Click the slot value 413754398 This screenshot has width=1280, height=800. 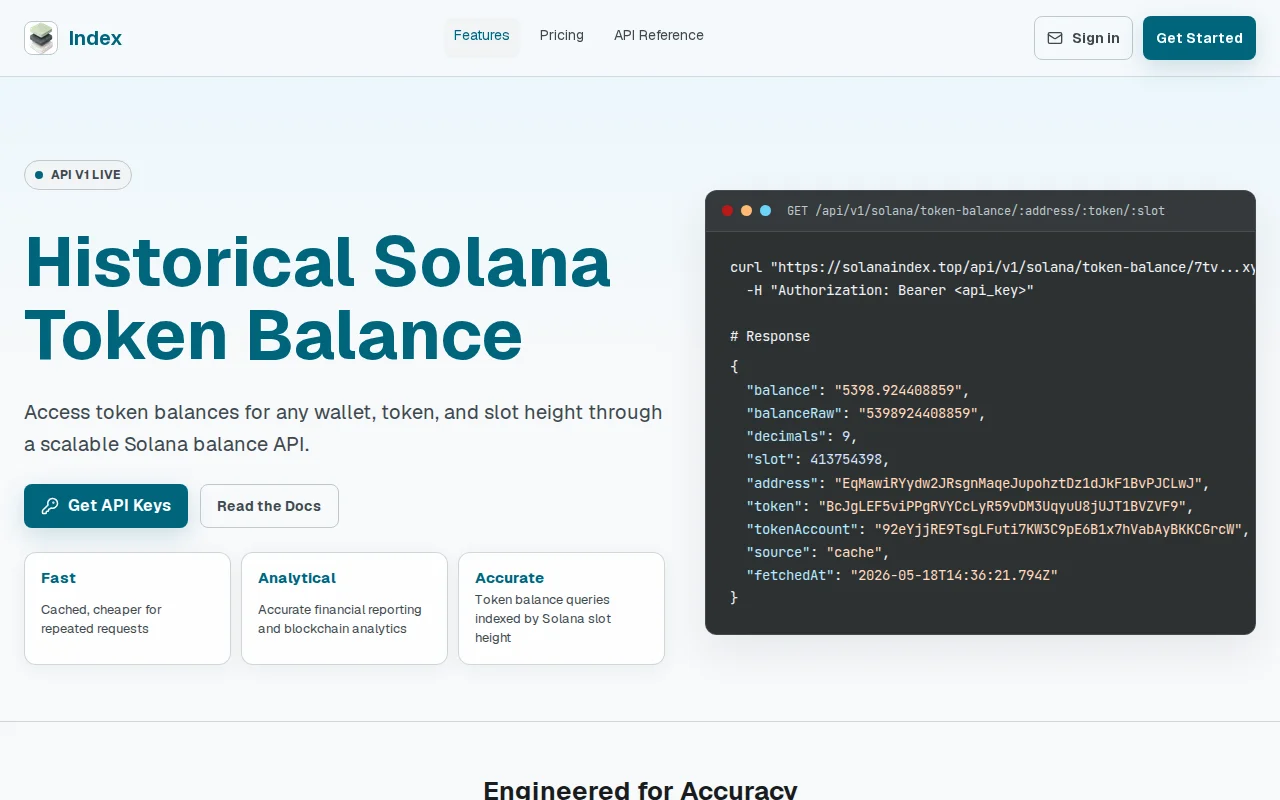point(846,459)
